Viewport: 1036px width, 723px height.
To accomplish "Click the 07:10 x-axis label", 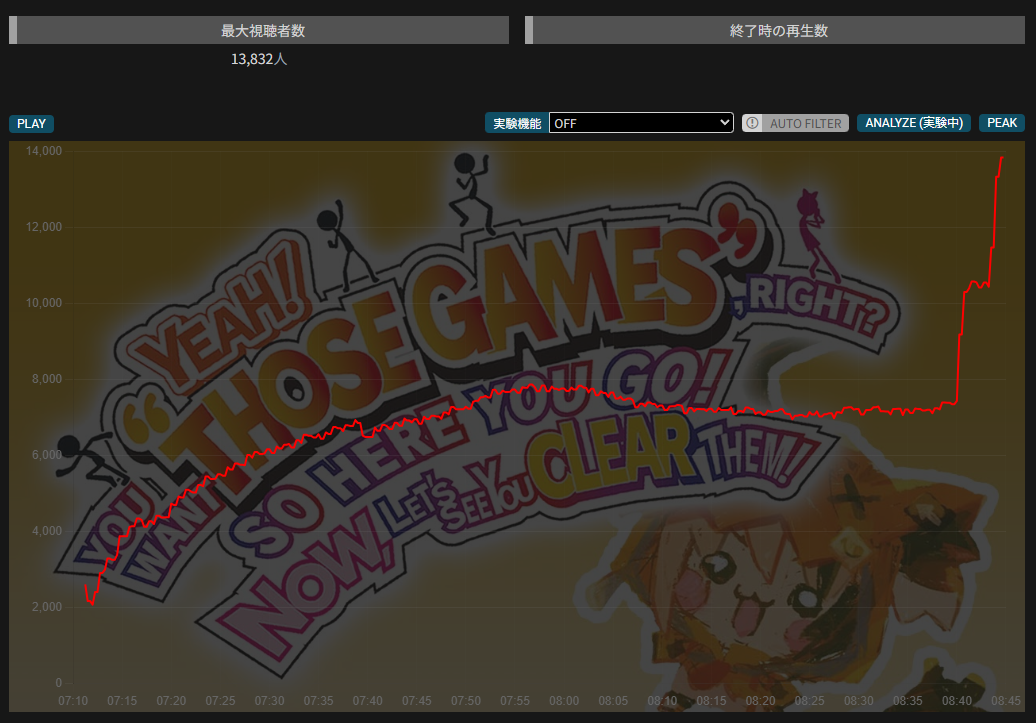I will (73, 701).
